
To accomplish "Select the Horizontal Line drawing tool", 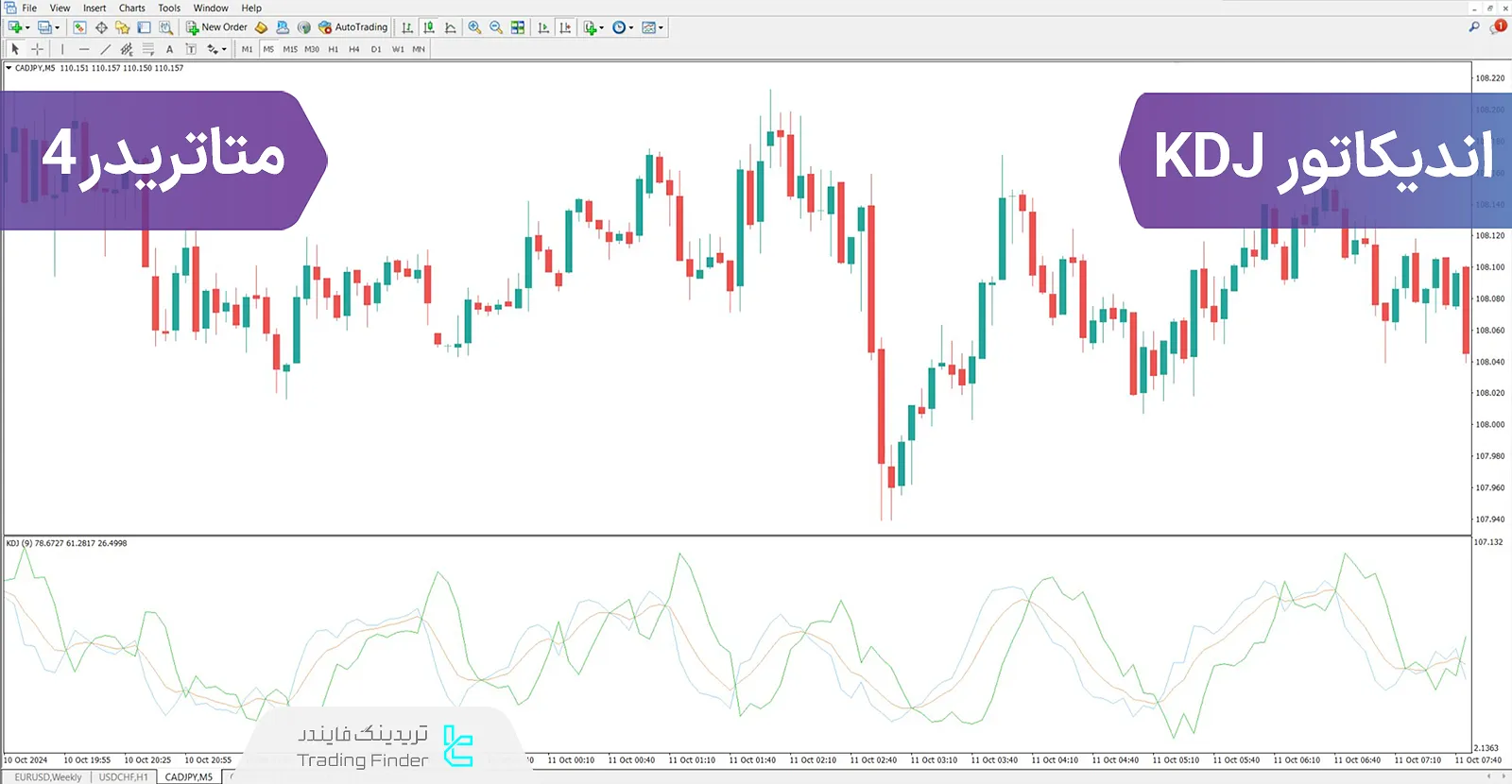I will [84, 49].
